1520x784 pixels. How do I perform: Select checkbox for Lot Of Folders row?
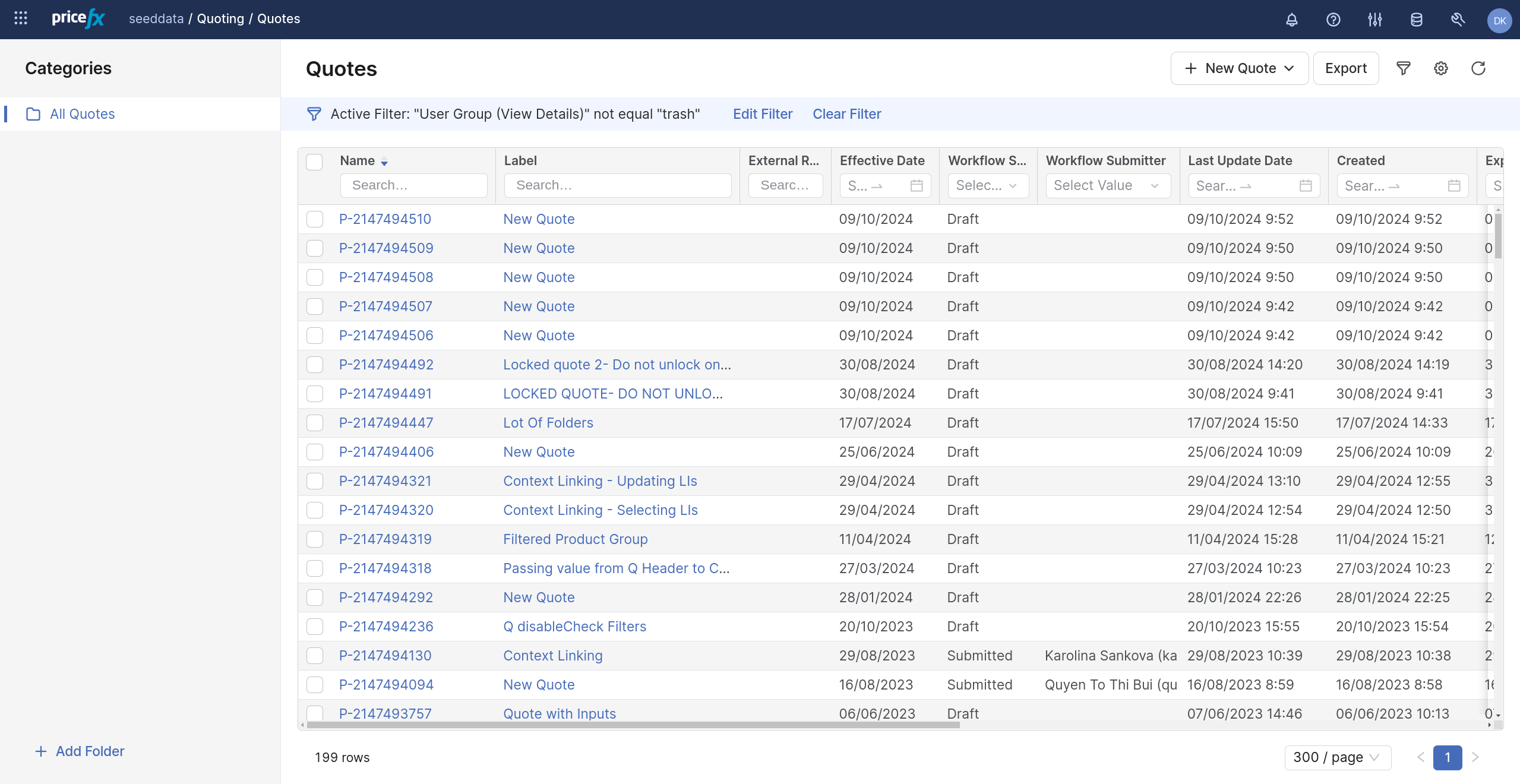click(315, 423)
